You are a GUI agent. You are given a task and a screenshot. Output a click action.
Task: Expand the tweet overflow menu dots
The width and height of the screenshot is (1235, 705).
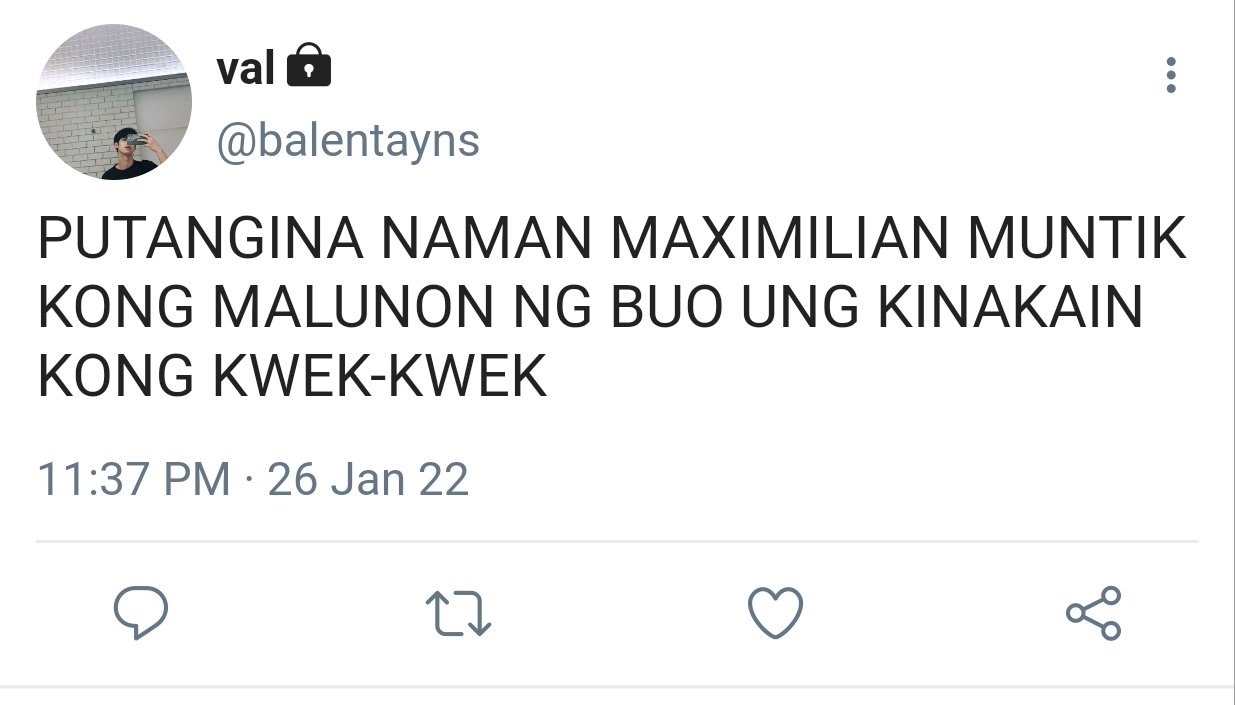point(1171,76)
